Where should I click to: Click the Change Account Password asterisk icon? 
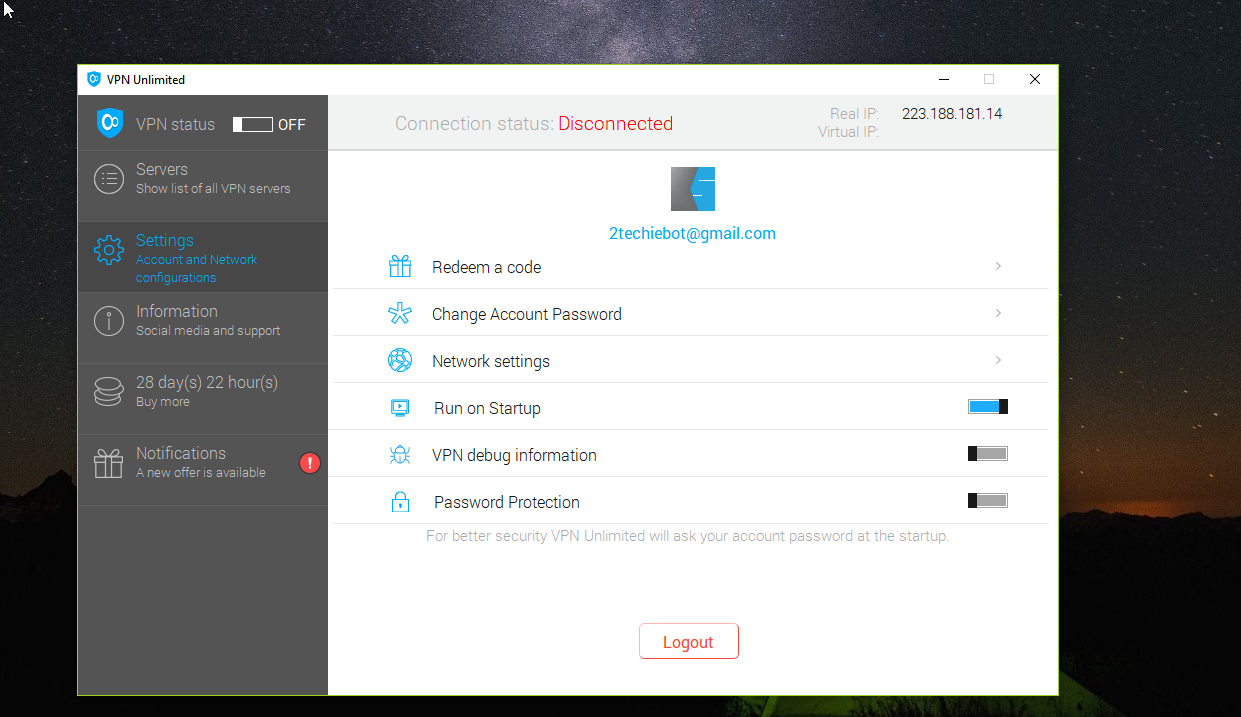click(400, 314)
